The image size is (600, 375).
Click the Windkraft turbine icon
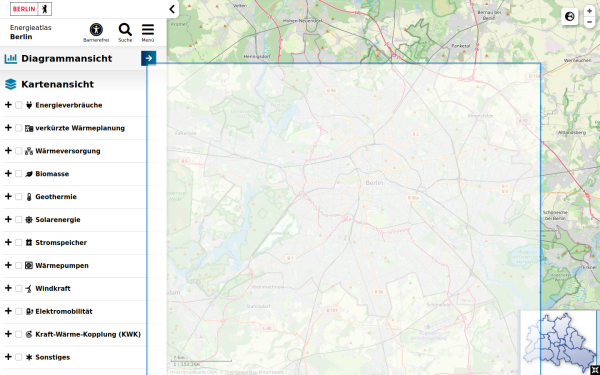coord(29,289)
